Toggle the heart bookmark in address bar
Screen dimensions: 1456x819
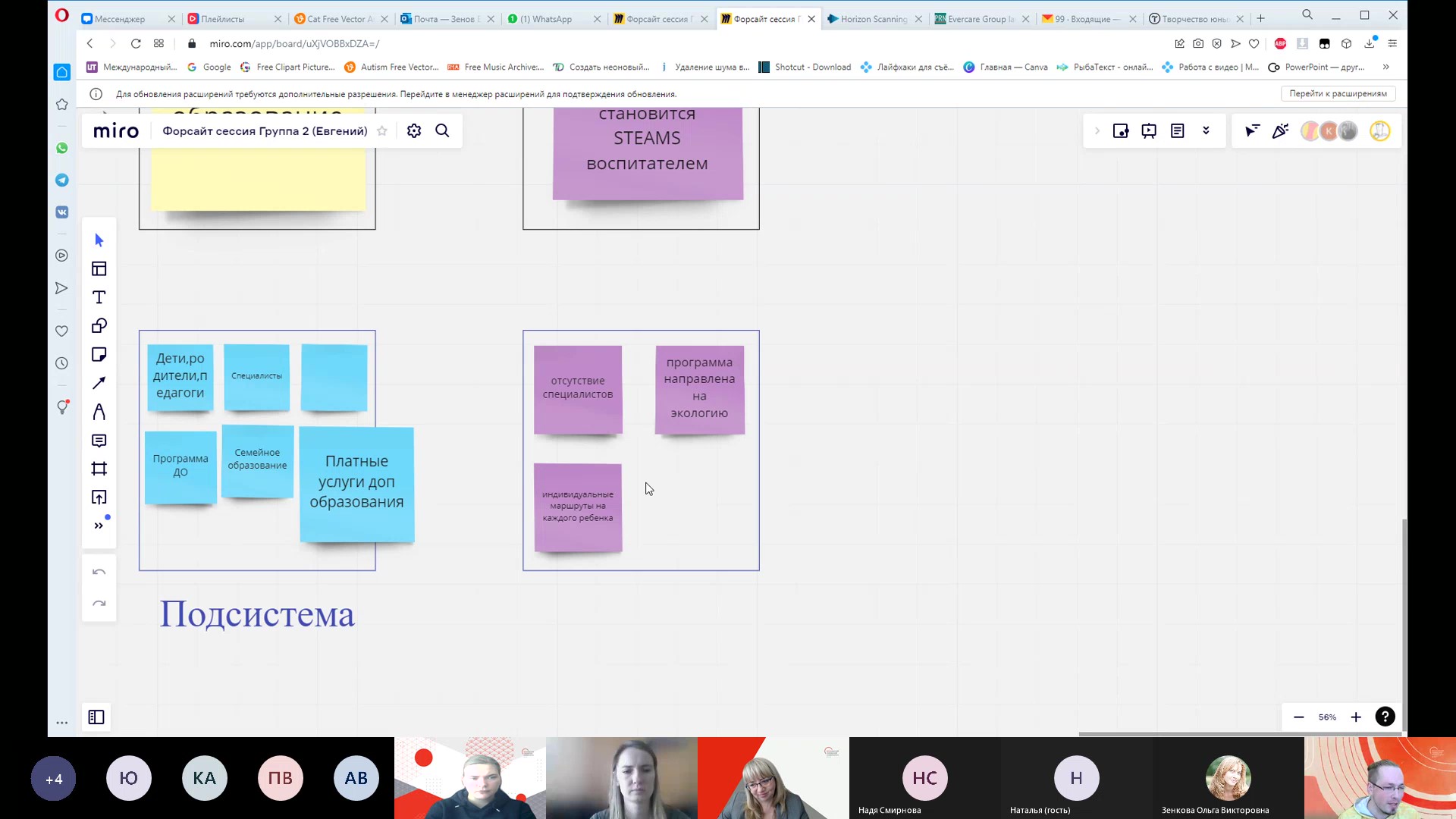[1254, 44]
